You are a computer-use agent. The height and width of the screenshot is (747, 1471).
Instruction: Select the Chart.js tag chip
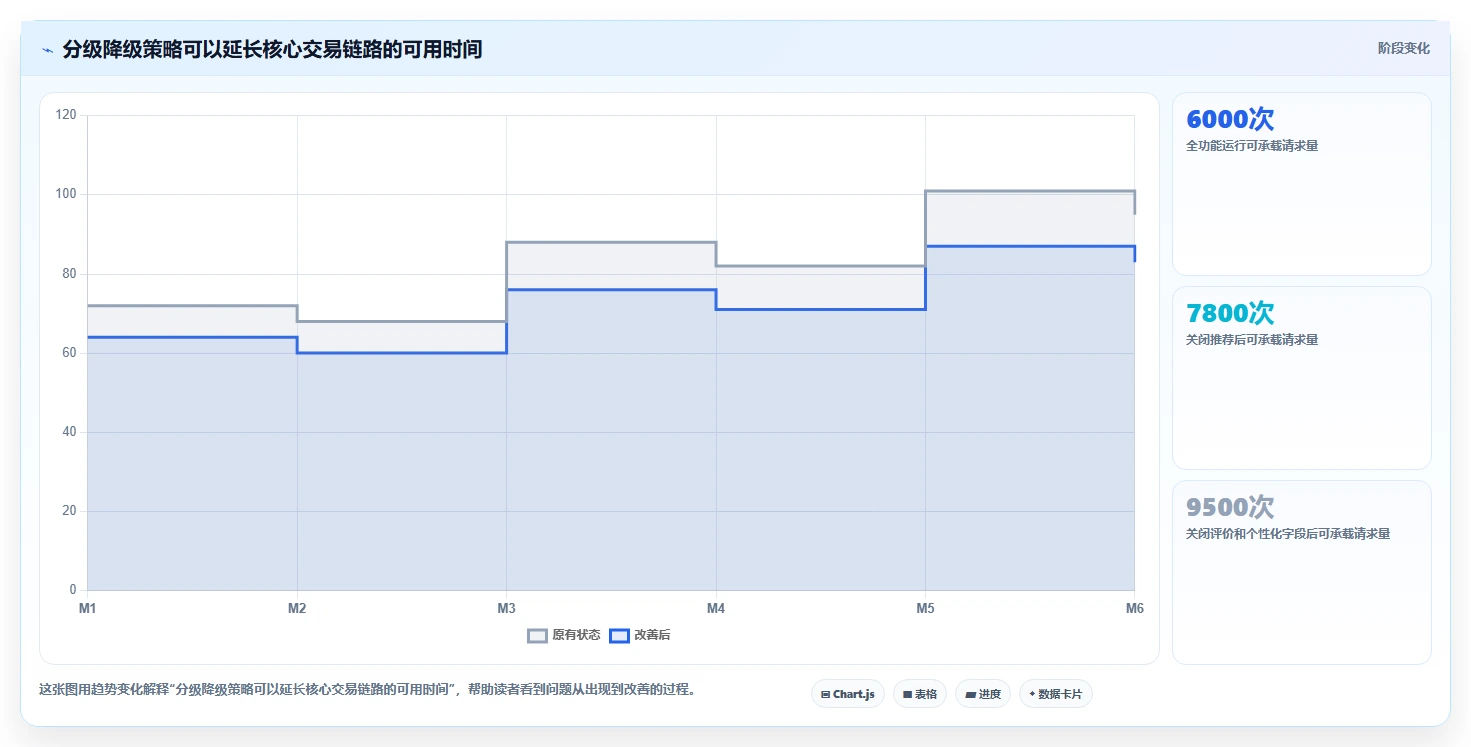[848, 694]
